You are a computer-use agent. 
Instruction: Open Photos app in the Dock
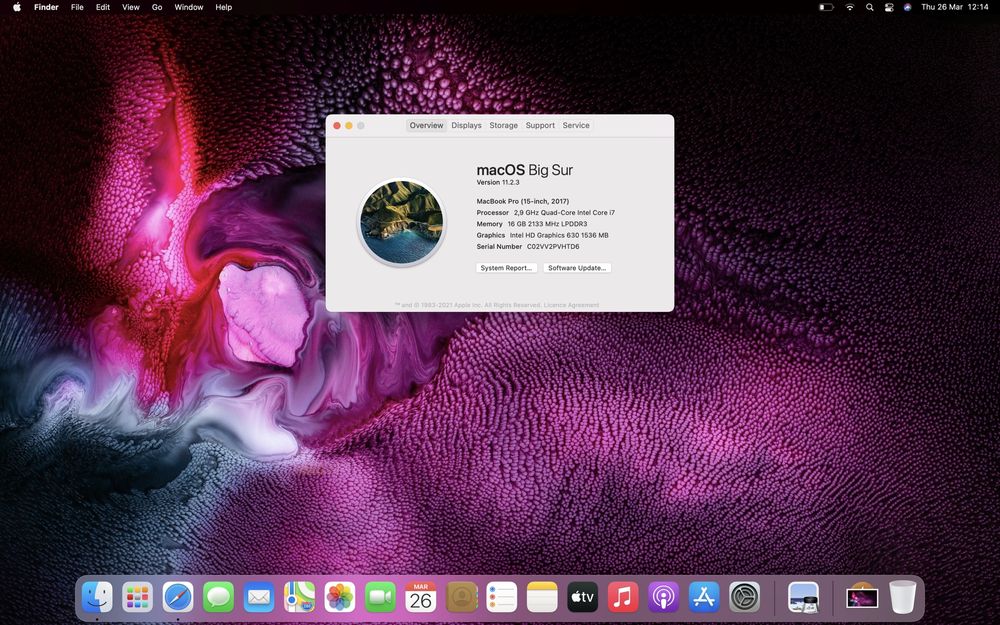(x=340, y=598)
